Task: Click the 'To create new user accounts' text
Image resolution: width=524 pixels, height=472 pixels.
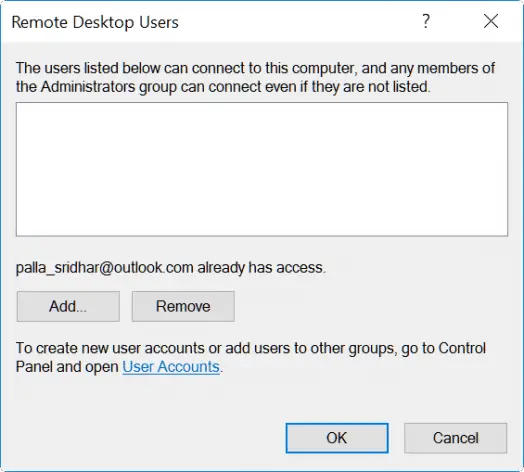Action: click(x=251, y=357)
